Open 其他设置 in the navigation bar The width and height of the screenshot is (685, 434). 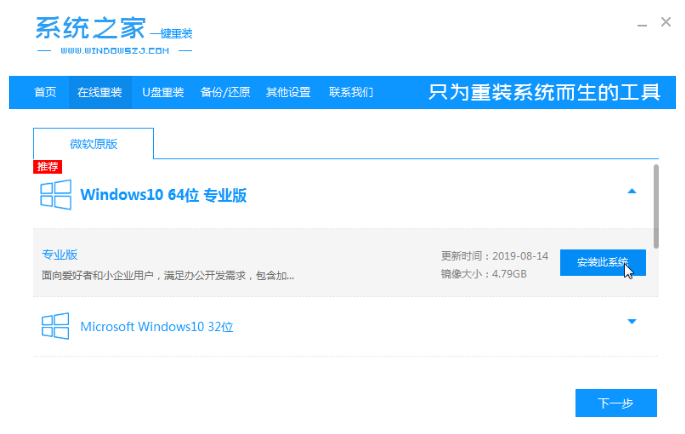point(288,93)
